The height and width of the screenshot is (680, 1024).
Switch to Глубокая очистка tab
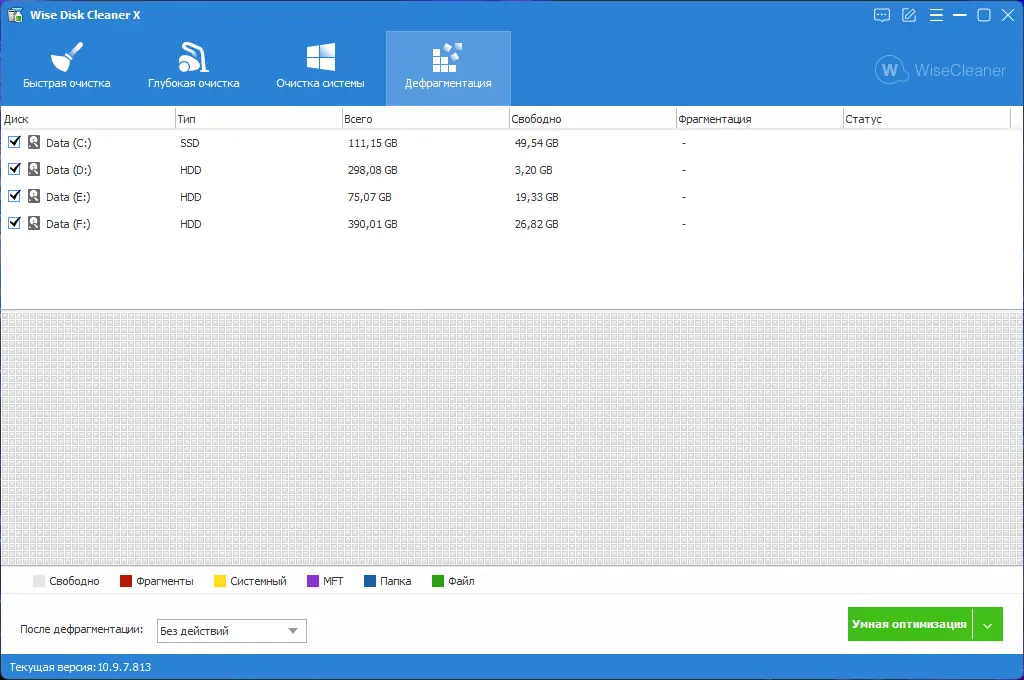(x=193, y=68)
